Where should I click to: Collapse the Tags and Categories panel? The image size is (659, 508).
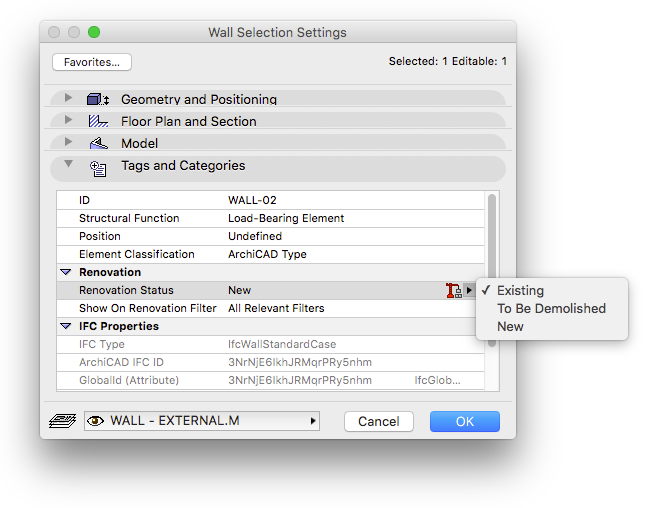click(x=68, y=164)
